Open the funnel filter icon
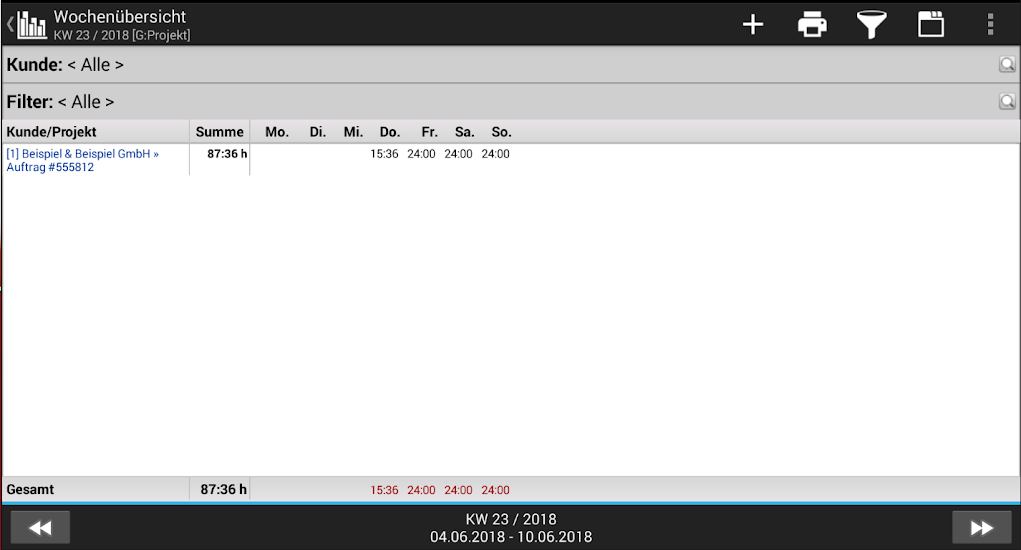 tap(872, 25)
